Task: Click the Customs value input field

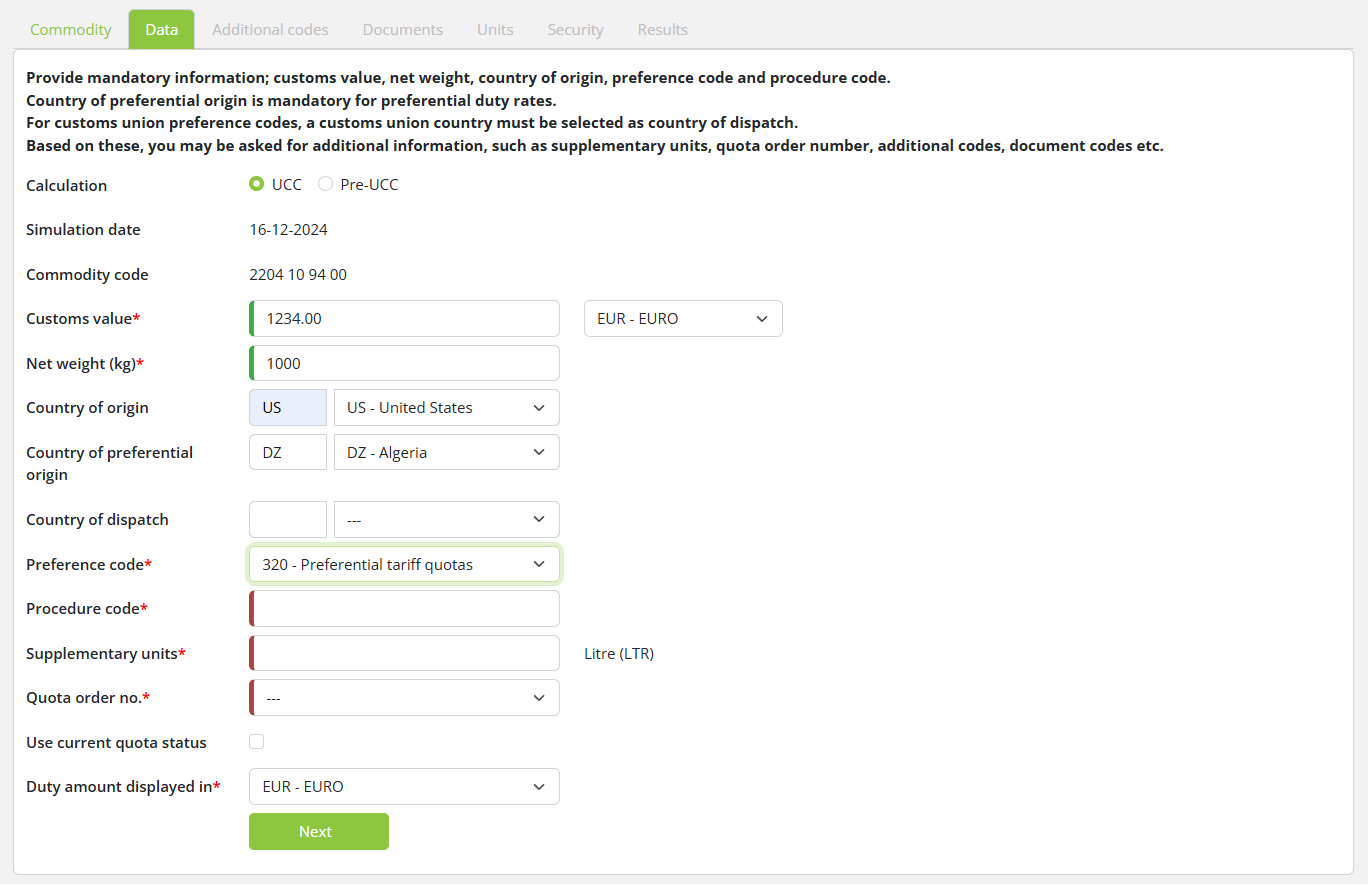Action: [405, 319]
